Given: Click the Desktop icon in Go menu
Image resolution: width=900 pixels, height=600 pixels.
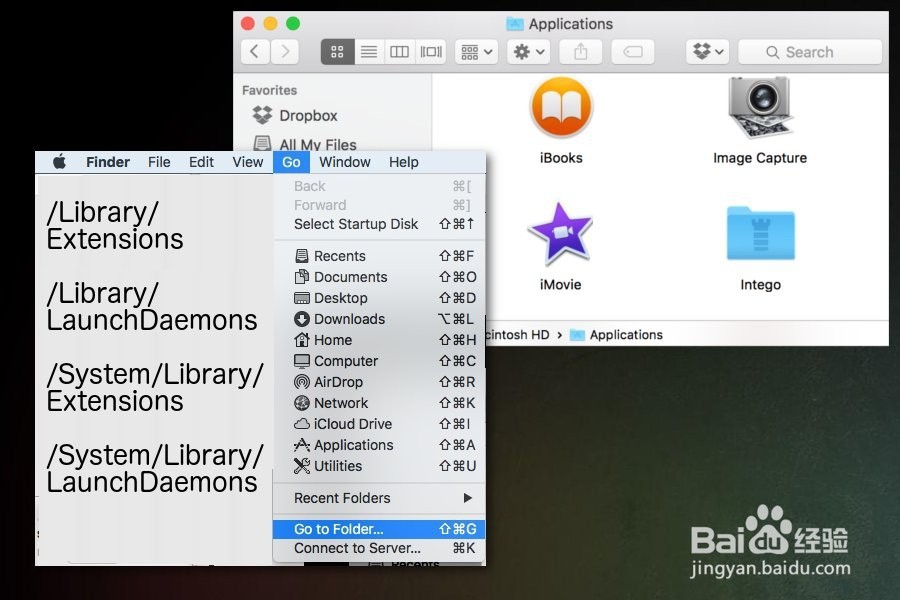Looking at the screenshot, I should pyautogui.click(x=301, y=298).
